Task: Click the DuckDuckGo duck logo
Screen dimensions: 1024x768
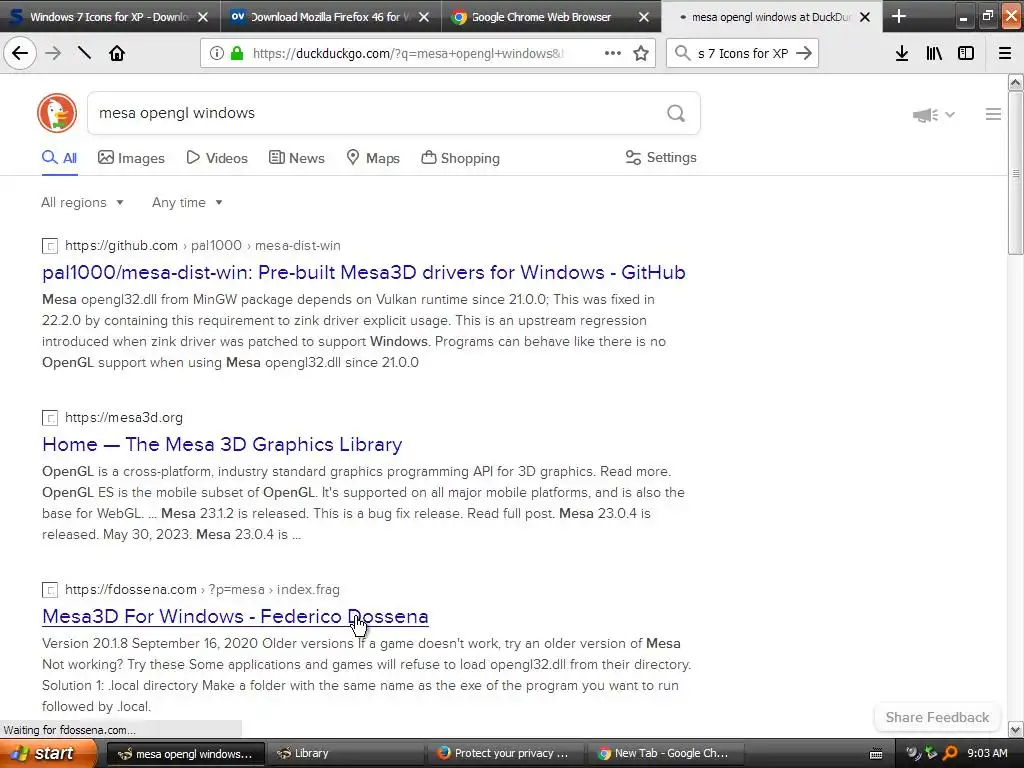Action: coord(57,113)
